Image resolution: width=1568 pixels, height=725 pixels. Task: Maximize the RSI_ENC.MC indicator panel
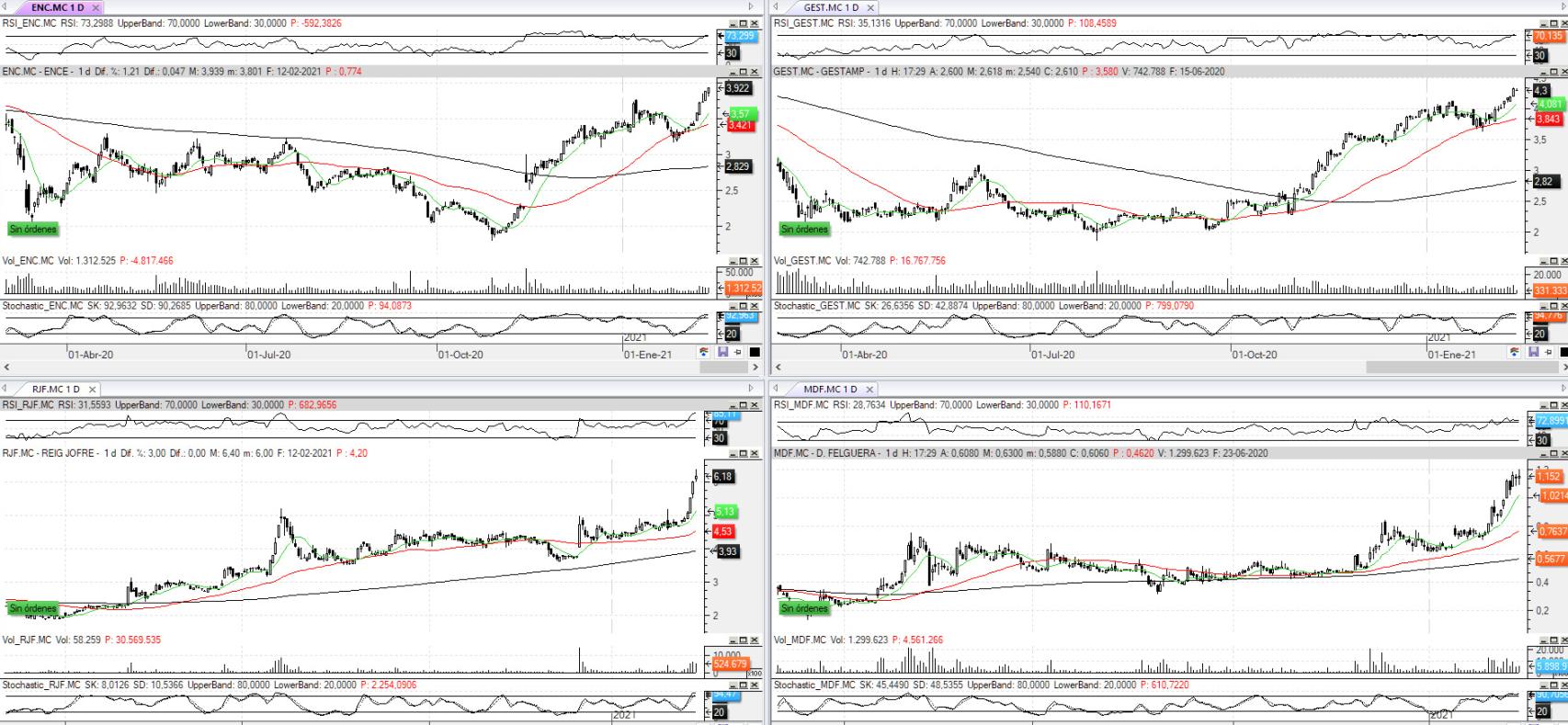(743, 23)
